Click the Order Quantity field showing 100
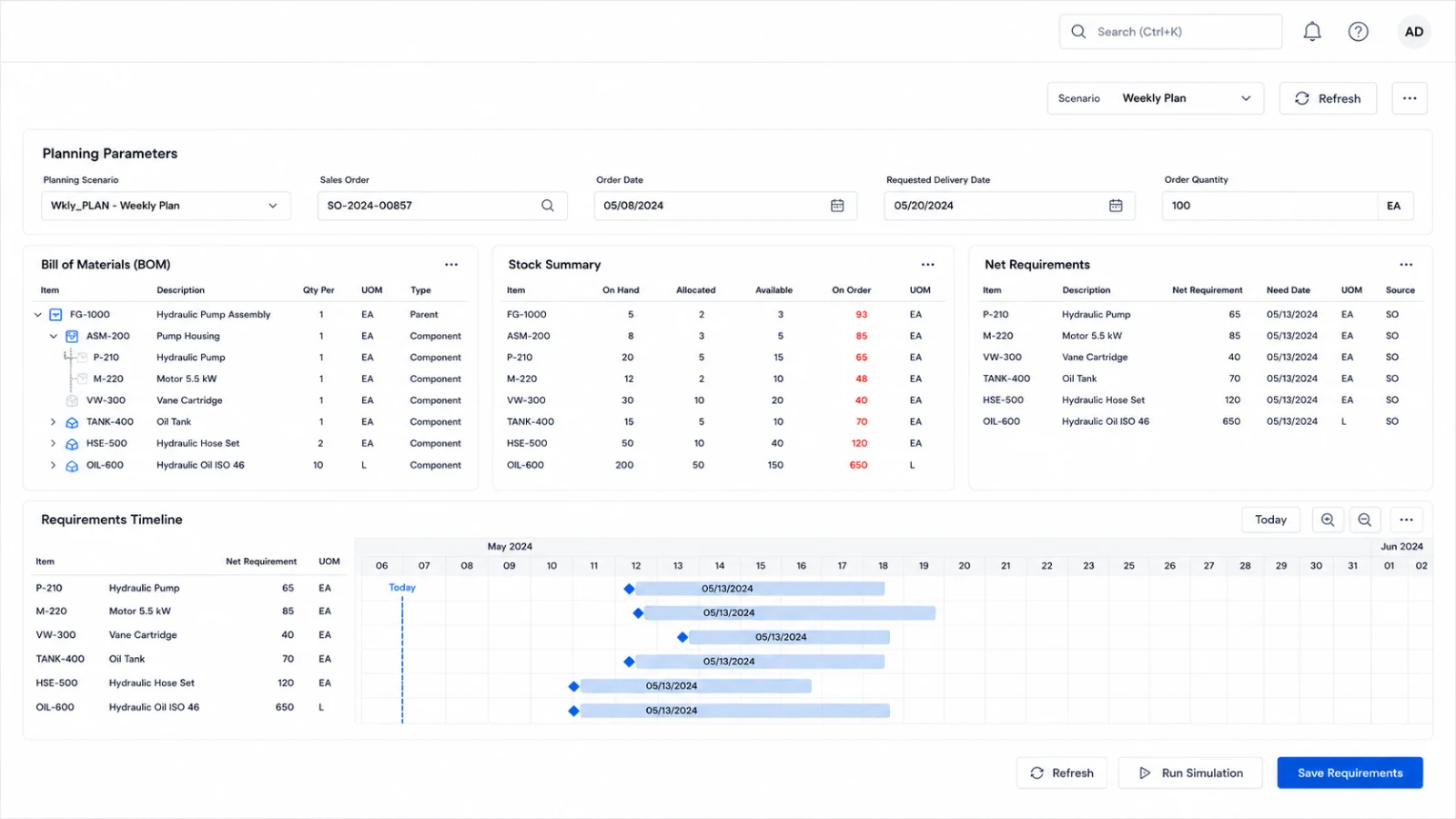1456x819 pixels. click(x=1269, y=206)
